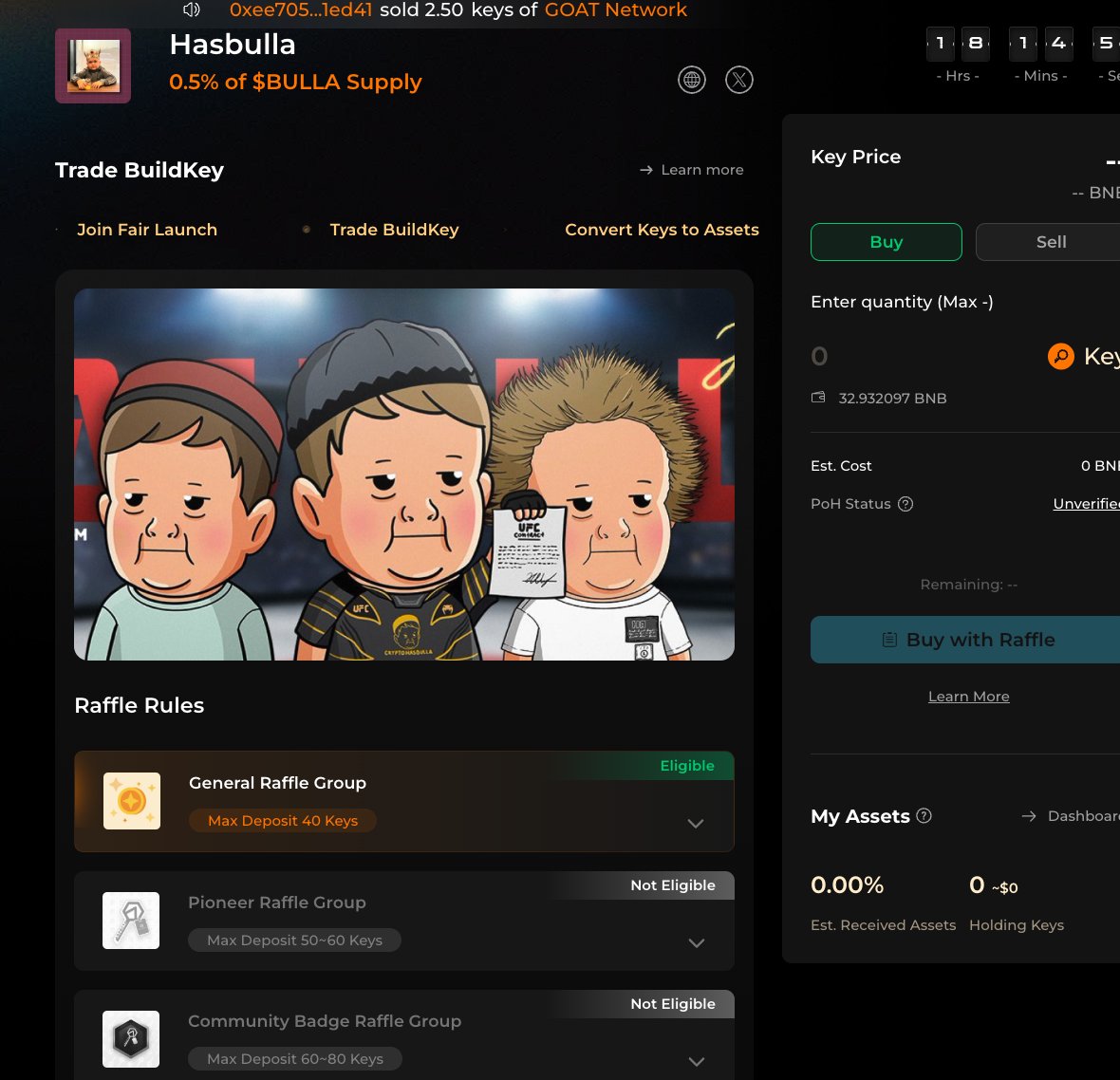Click the Max Deposit 40 Keys badge
The width and height of the screenshot is (1120, 1080).
coord(283,821)
